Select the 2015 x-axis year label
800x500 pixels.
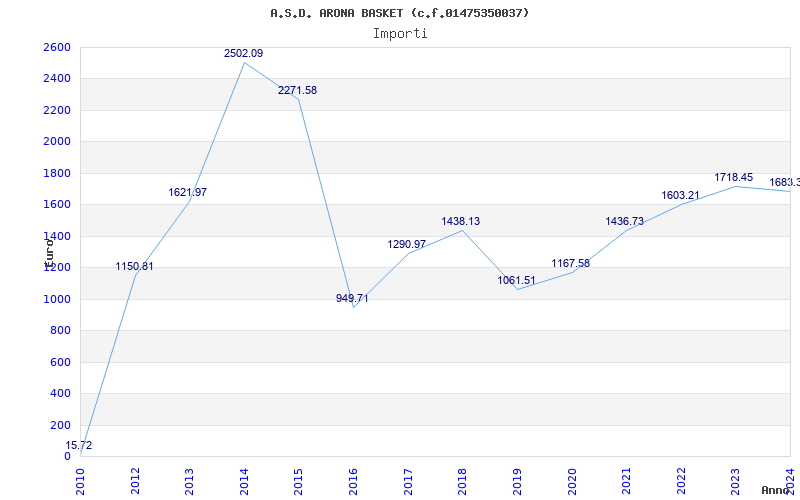click(298, 481)
